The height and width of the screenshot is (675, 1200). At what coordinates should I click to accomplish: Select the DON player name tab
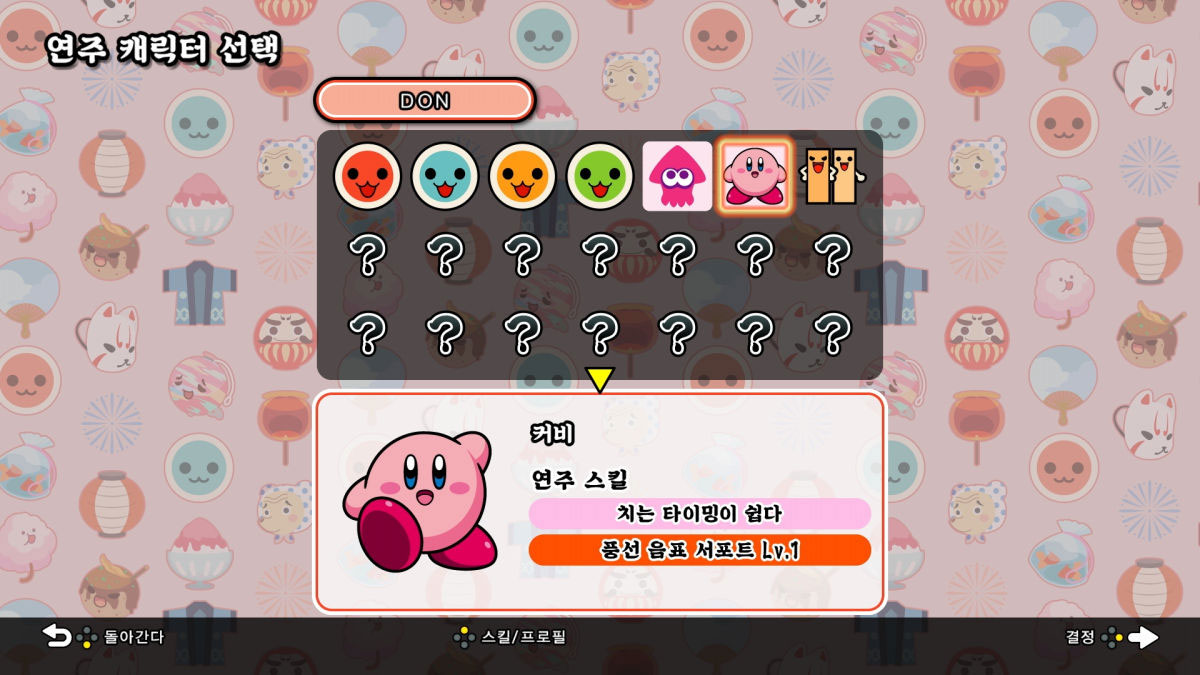pyautogui.click(x=425, y=101)
